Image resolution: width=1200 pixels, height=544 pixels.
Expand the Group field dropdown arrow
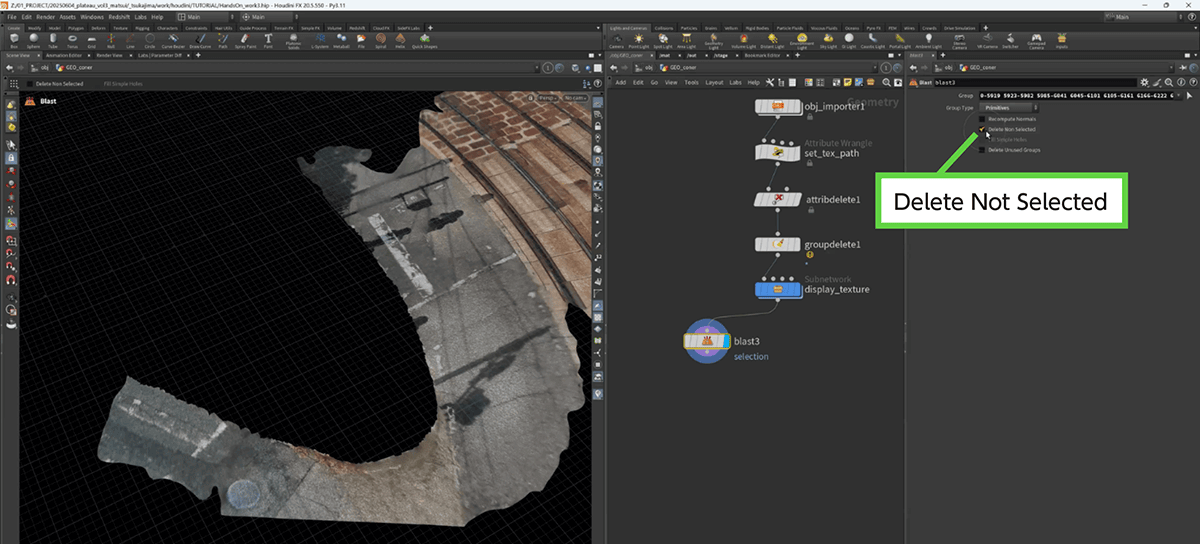(1177, 95)
